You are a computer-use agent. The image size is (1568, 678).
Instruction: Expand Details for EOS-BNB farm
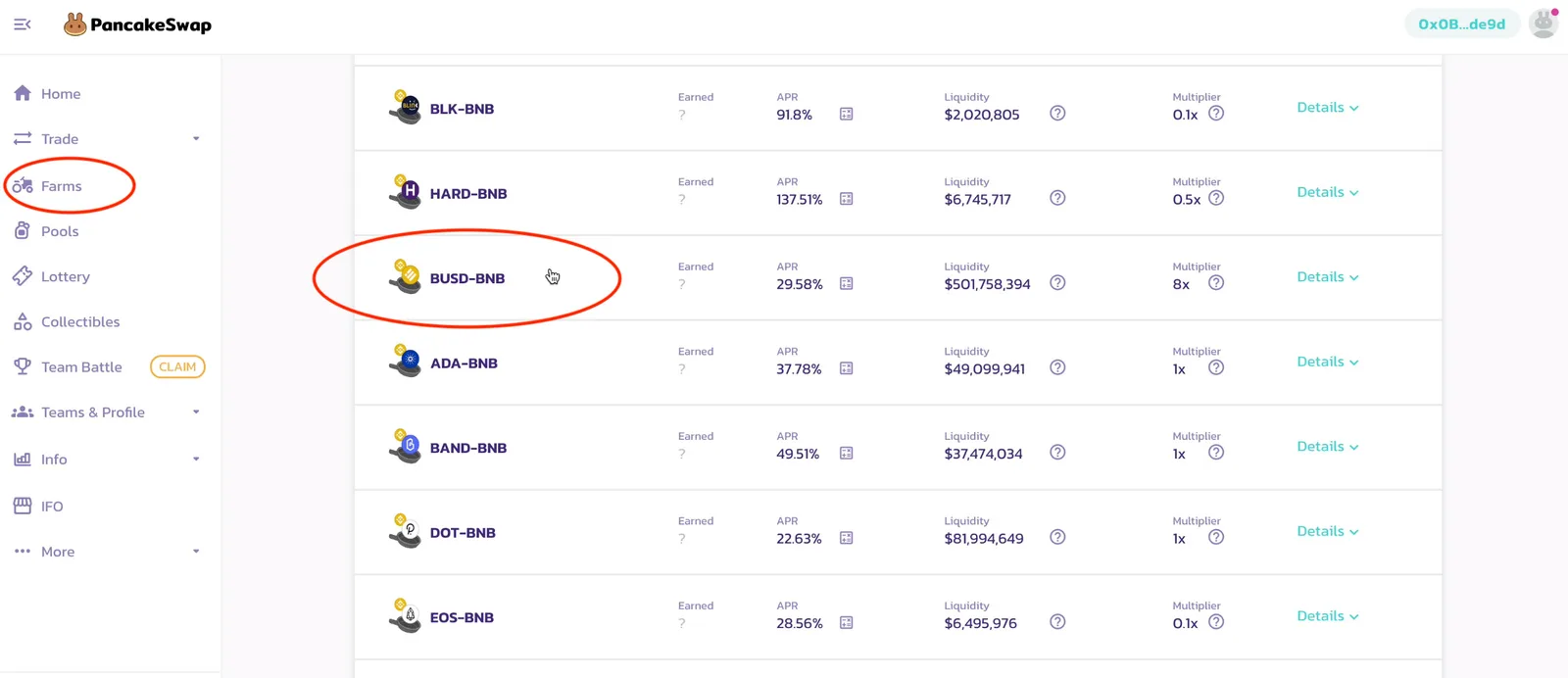[1328, 616]
